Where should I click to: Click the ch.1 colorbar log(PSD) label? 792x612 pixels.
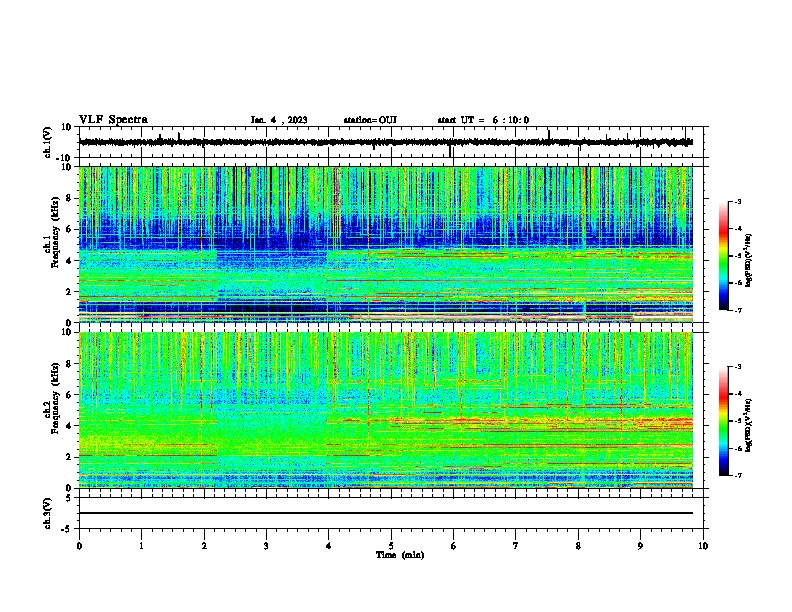tap(748, 261)
